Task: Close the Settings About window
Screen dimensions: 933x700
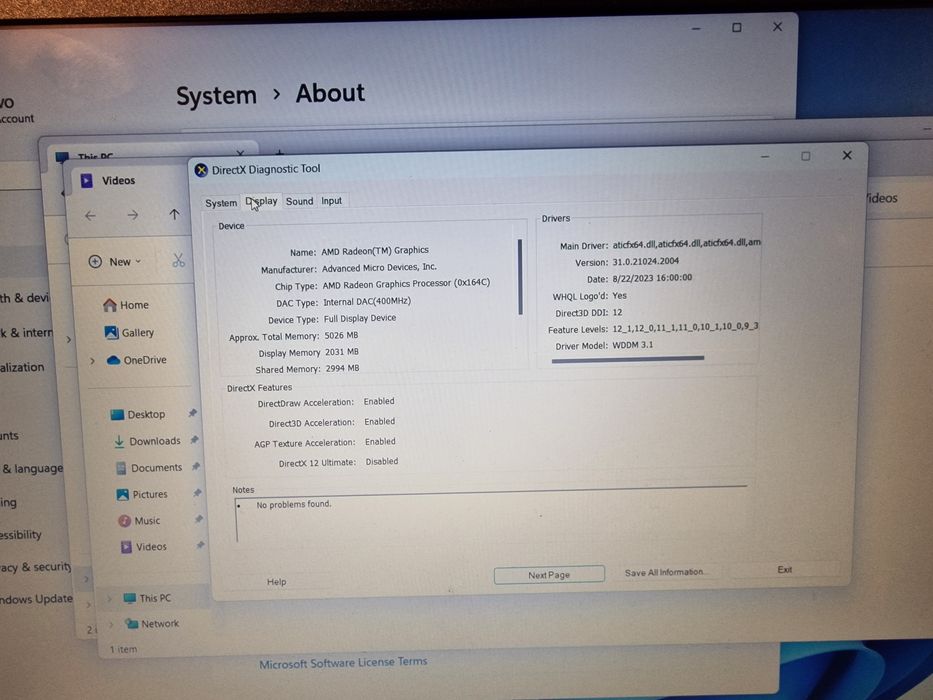Action: [777, 27]
